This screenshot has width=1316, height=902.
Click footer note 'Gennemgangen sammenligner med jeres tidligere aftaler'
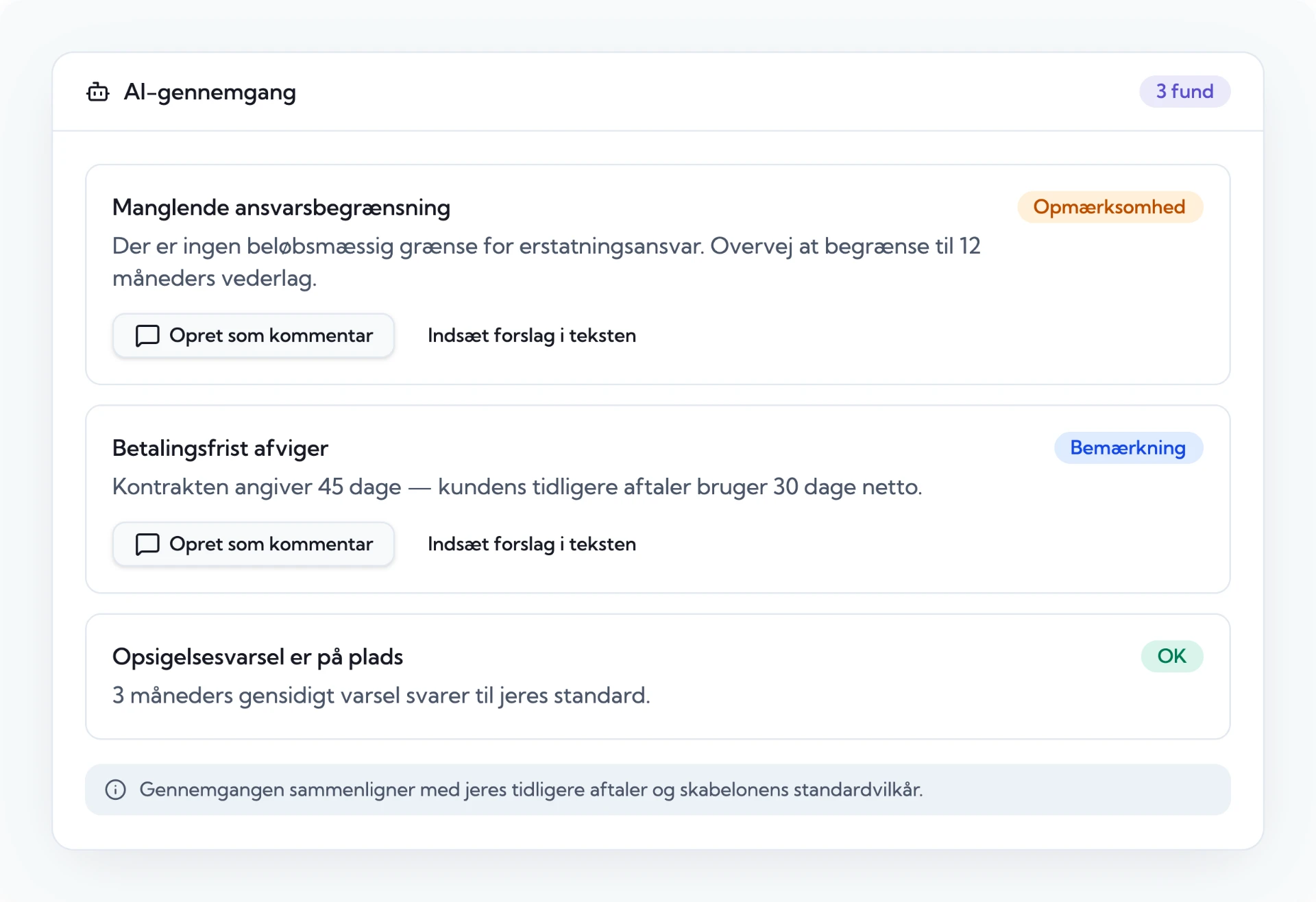coord(531,790)
